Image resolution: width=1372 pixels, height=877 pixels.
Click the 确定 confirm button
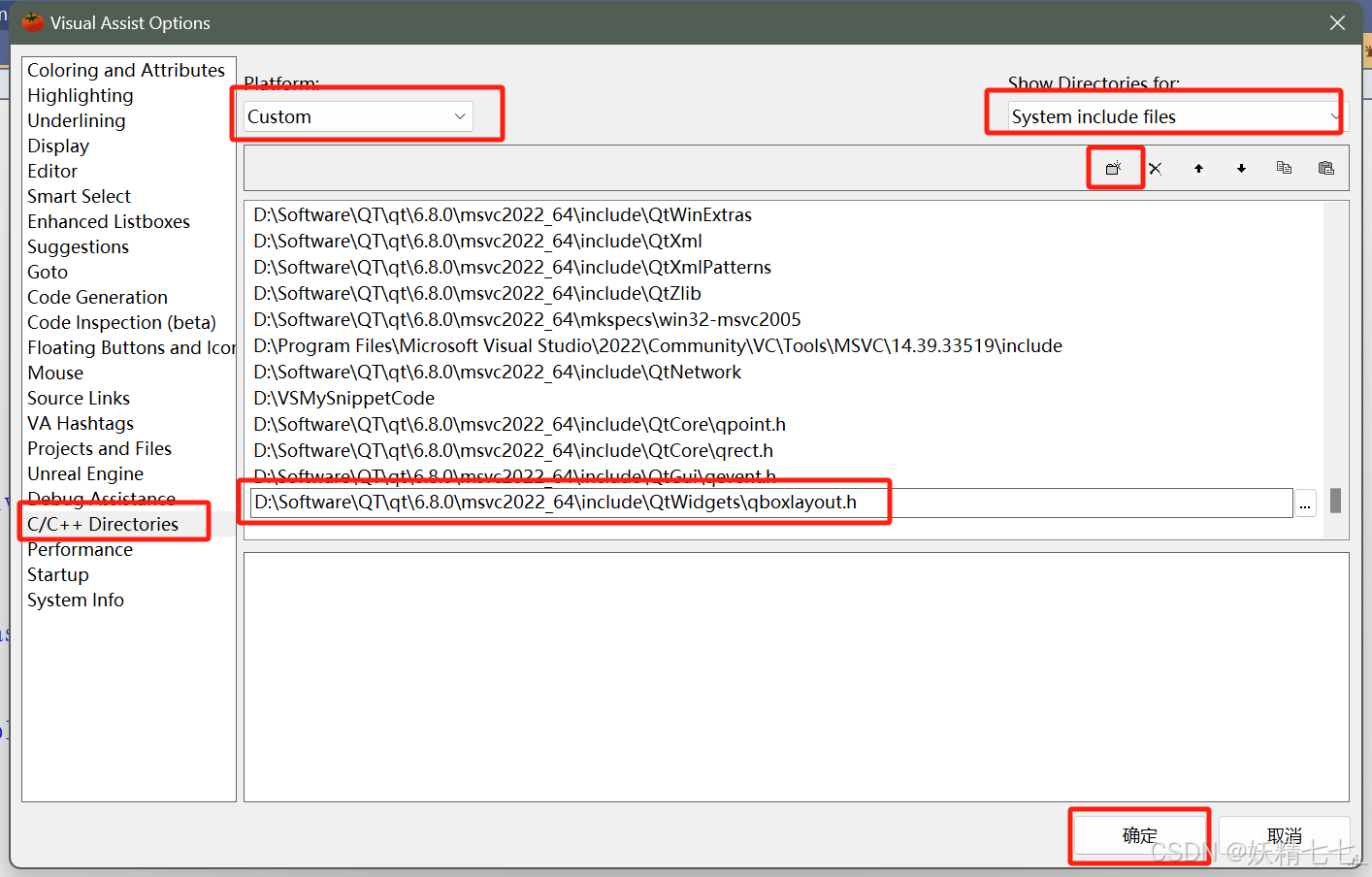1140,835
